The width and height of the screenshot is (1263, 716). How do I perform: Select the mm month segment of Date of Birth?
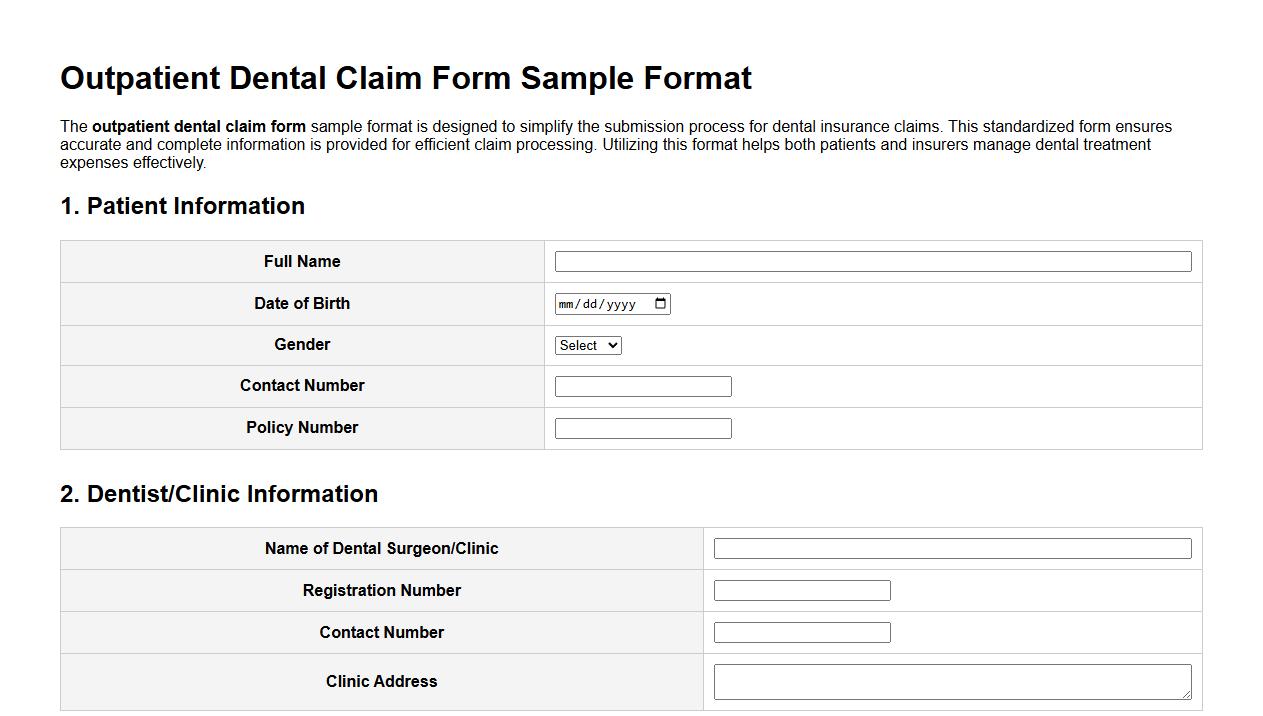[567, 304]
